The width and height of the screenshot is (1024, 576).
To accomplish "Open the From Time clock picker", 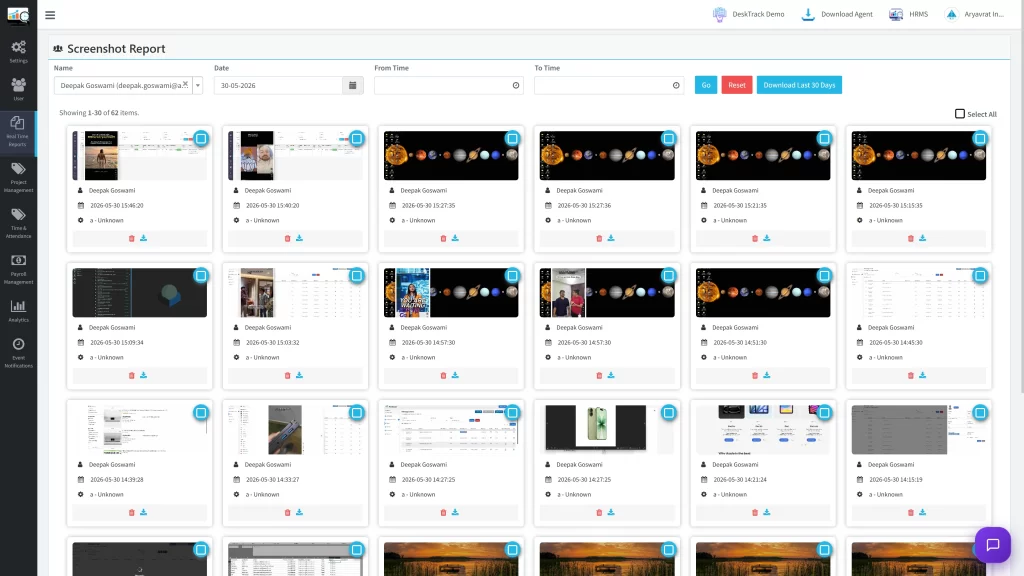I will [516, 85].
